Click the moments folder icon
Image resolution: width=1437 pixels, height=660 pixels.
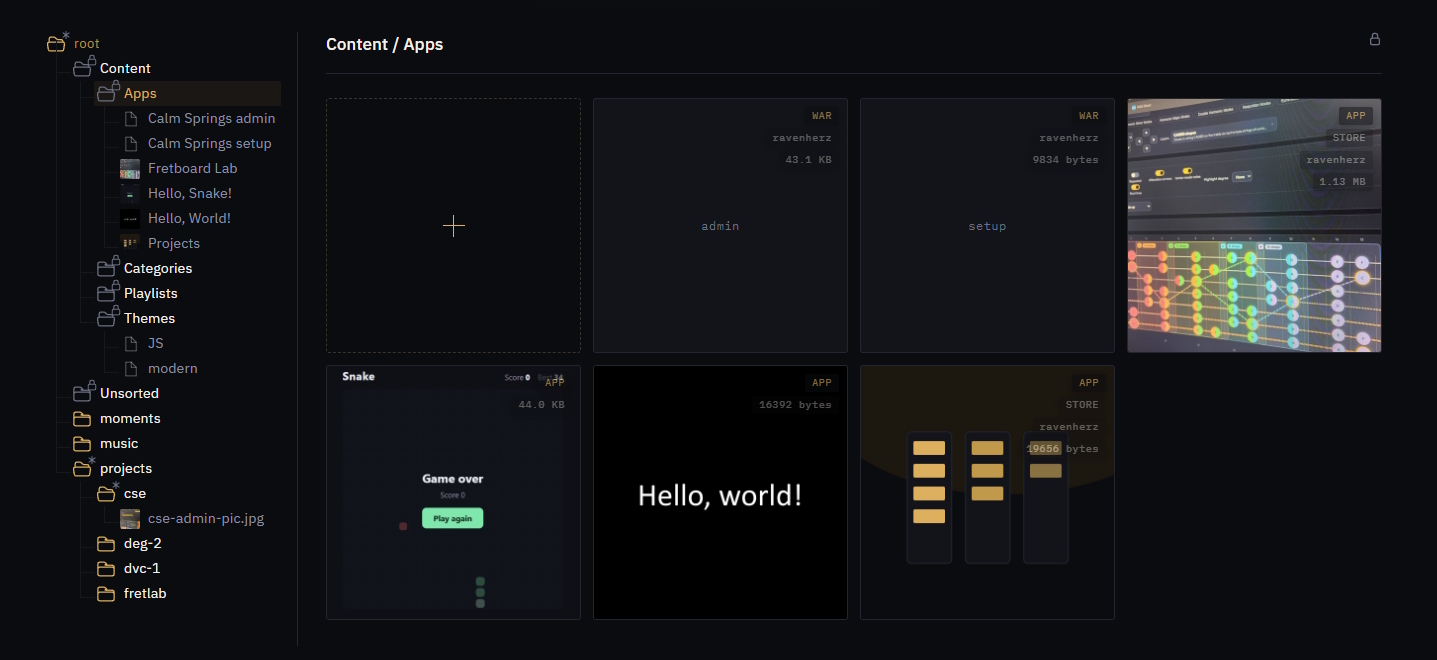tap(82, 418)
